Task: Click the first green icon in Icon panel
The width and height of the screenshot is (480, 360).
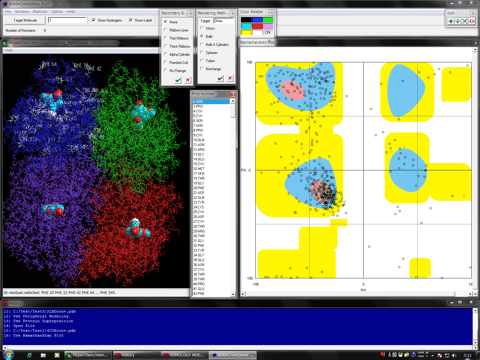Action: 451,21
